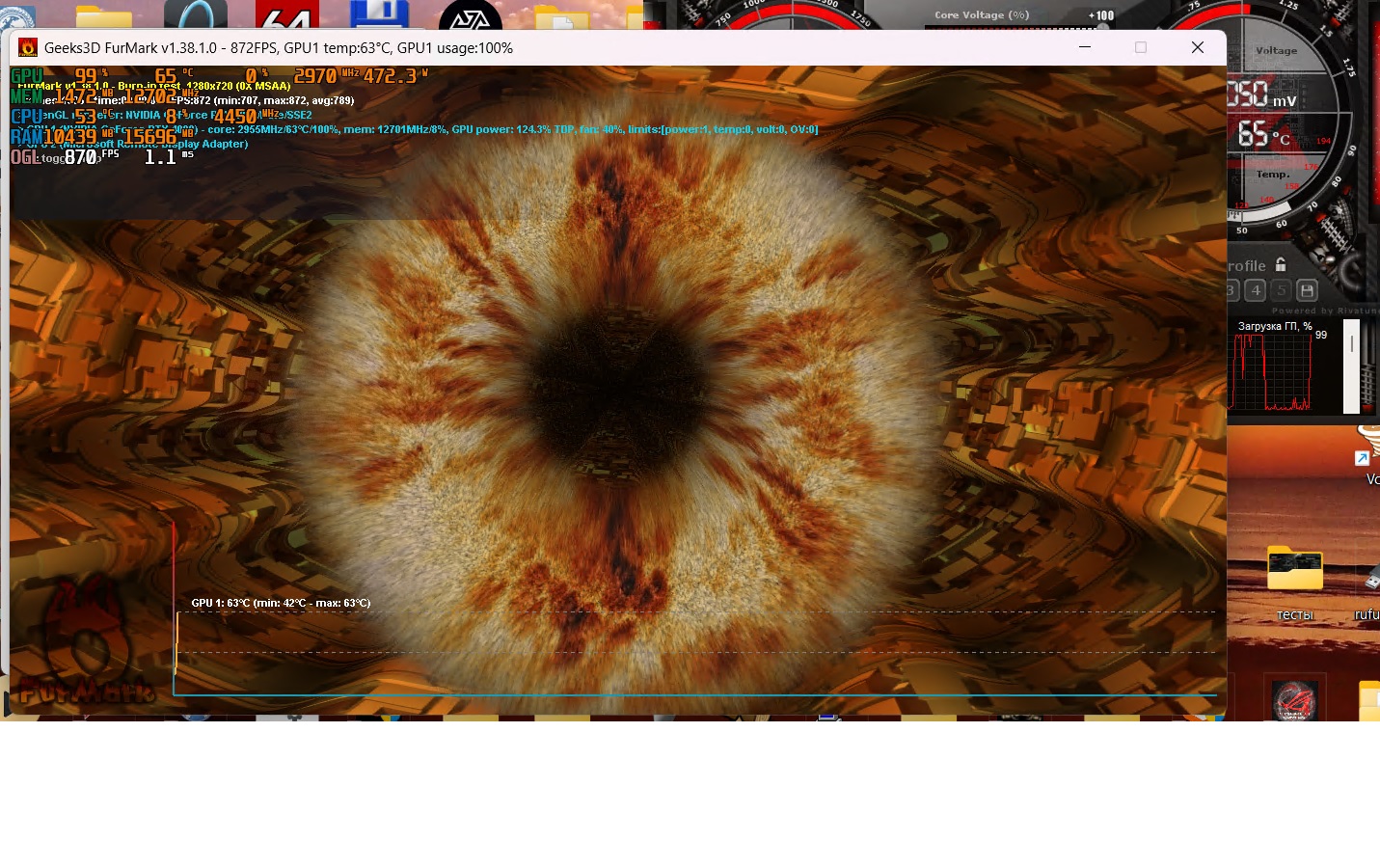Click the 'Voltage' gauge label in Afterburner
Viewport: 1380px width, 868px height.
click(x=1276, y=51)
